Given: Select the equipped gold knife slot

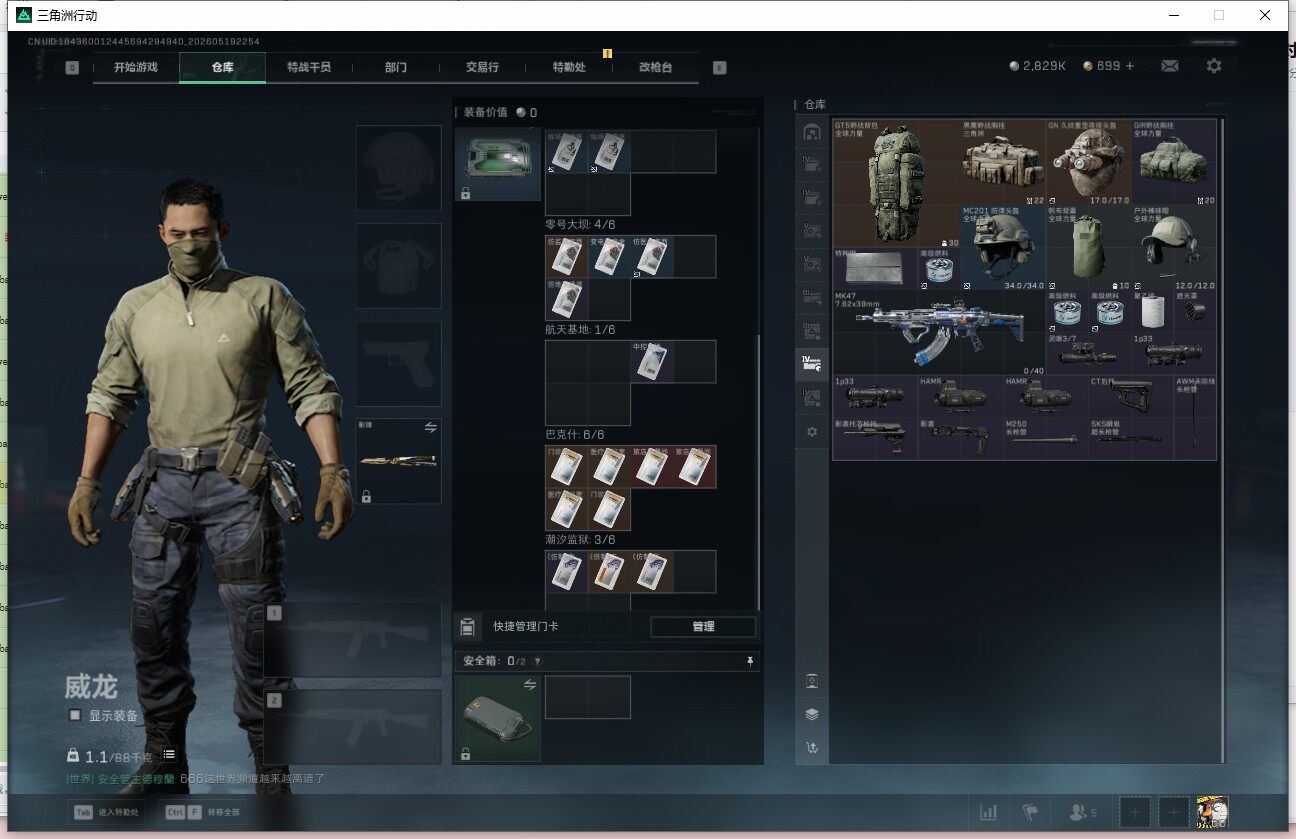Looking at the screenshot, I should pyautogui.click(x=399, y=461).
